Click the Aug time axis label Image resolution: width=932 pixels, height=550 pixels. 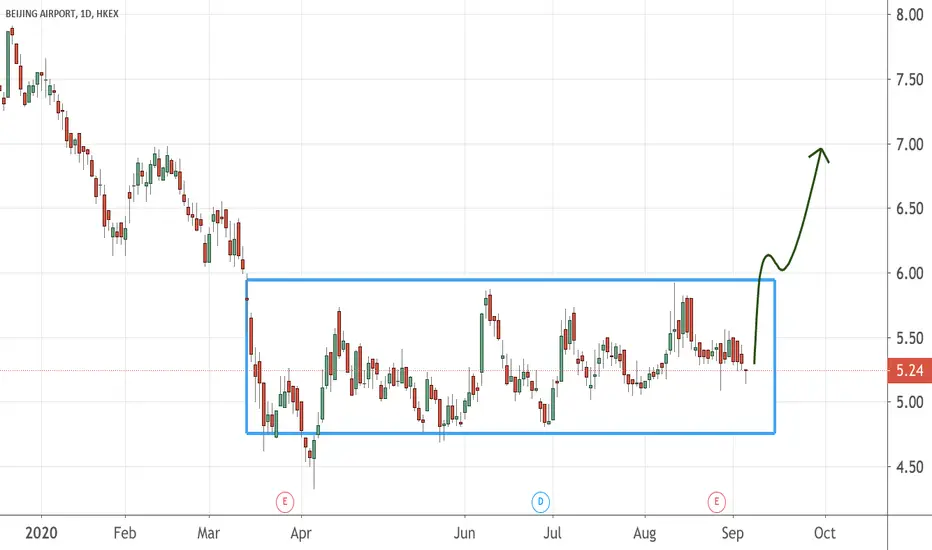pyautogui.click(x=644, y=533)
